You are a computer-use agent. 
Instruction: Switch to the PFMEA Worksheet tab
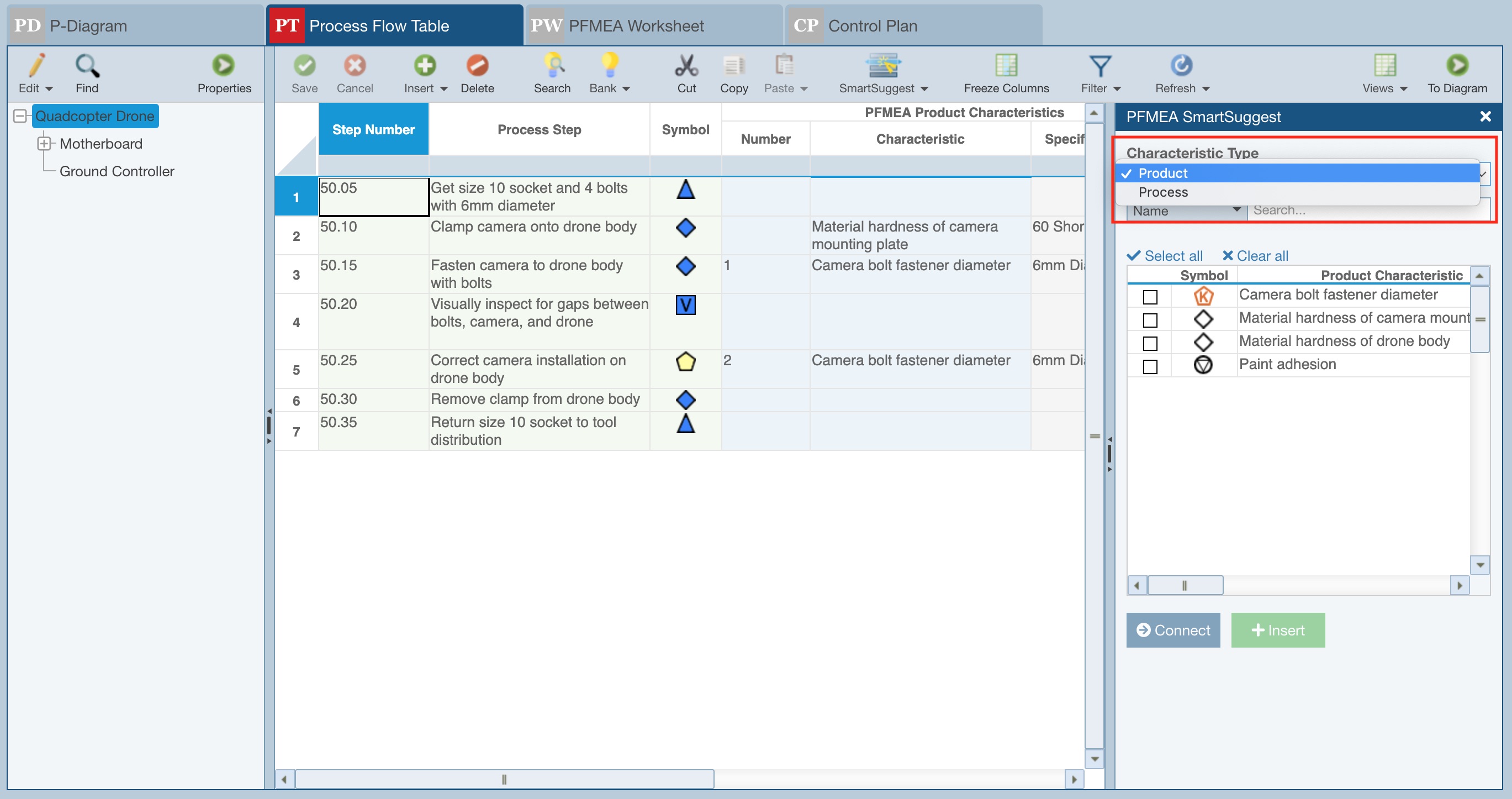tap(636, 26)
